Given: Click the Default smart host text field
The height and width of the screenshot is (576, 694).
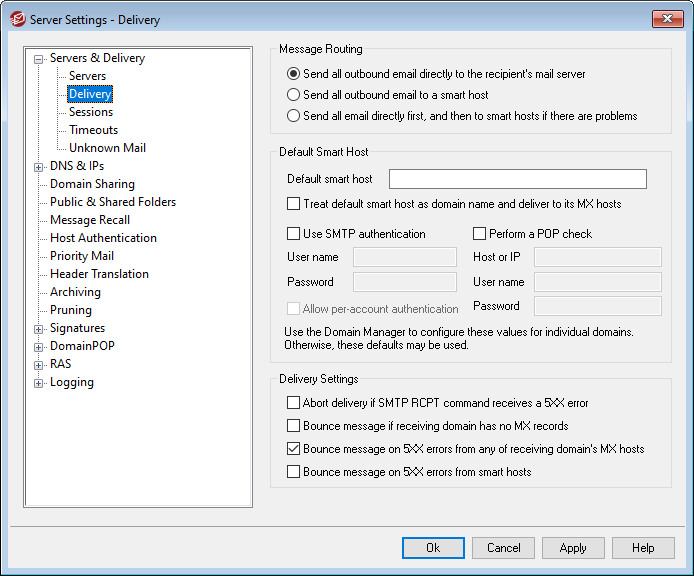Looking at the screenshot, I should [x=517, y=180].
